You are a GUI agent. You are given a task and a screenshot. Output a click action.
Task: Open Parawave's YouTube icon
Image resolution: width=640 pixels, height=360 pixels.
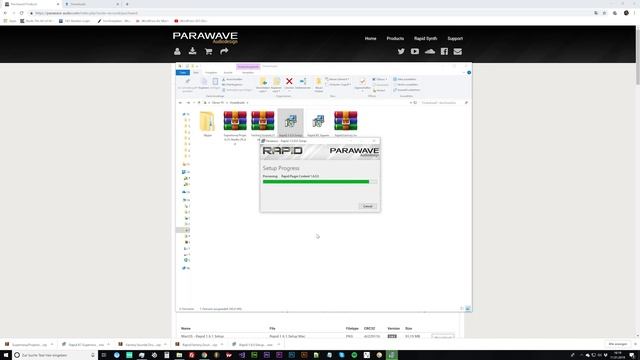(x=415, y=51)
